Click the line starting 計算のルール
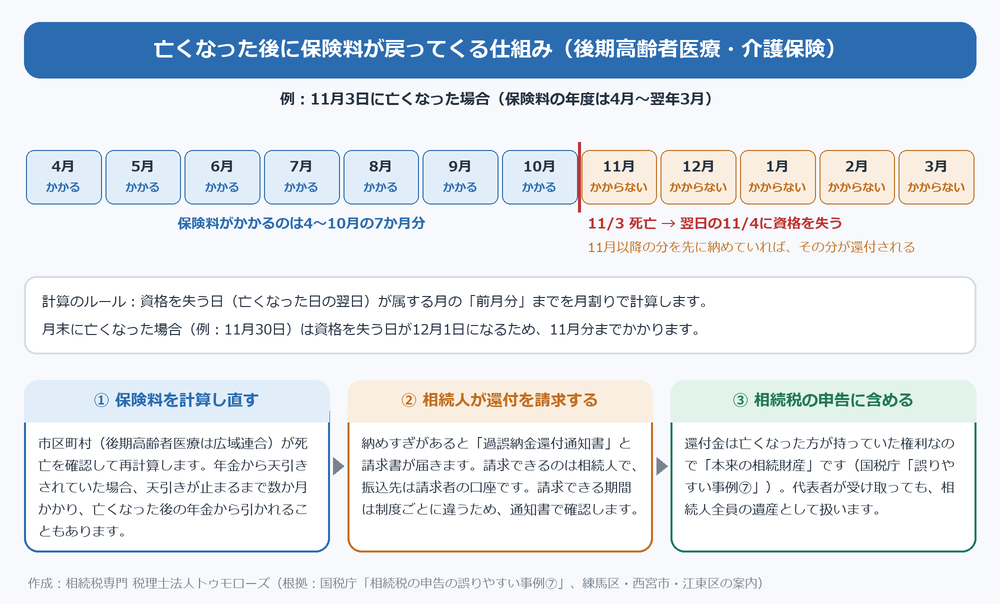1000x604 pixels. click(375, 301)
